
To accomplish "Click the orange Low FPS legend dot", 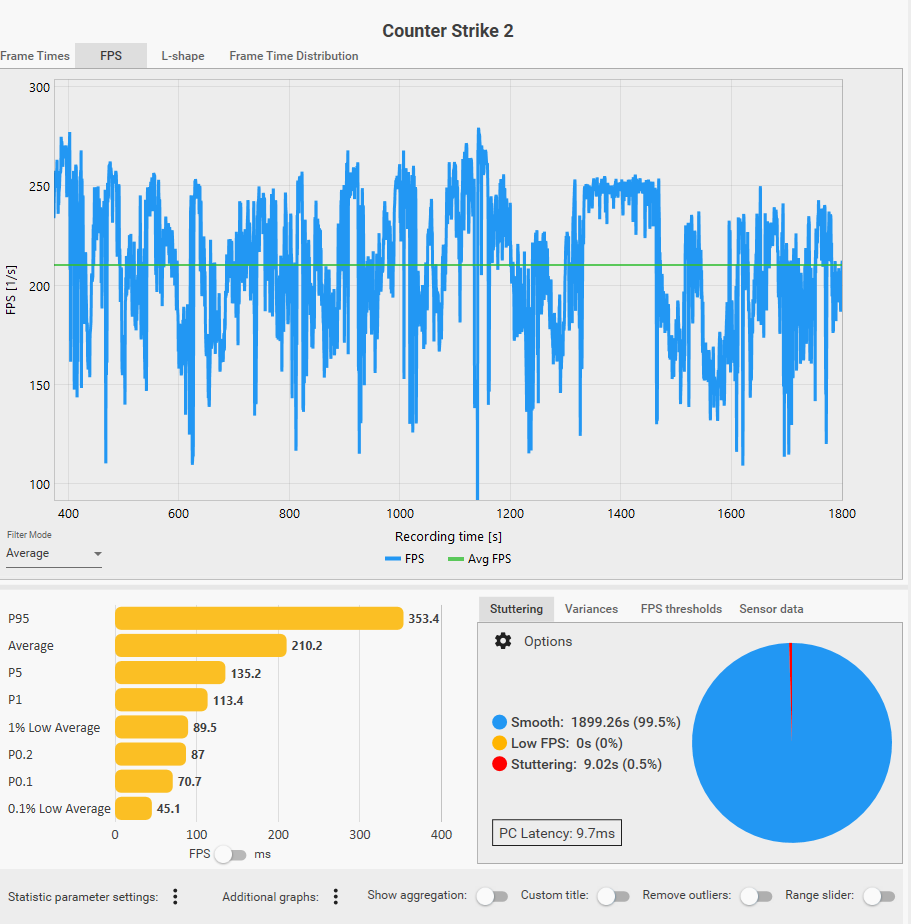I will click(x=499, y=743).
